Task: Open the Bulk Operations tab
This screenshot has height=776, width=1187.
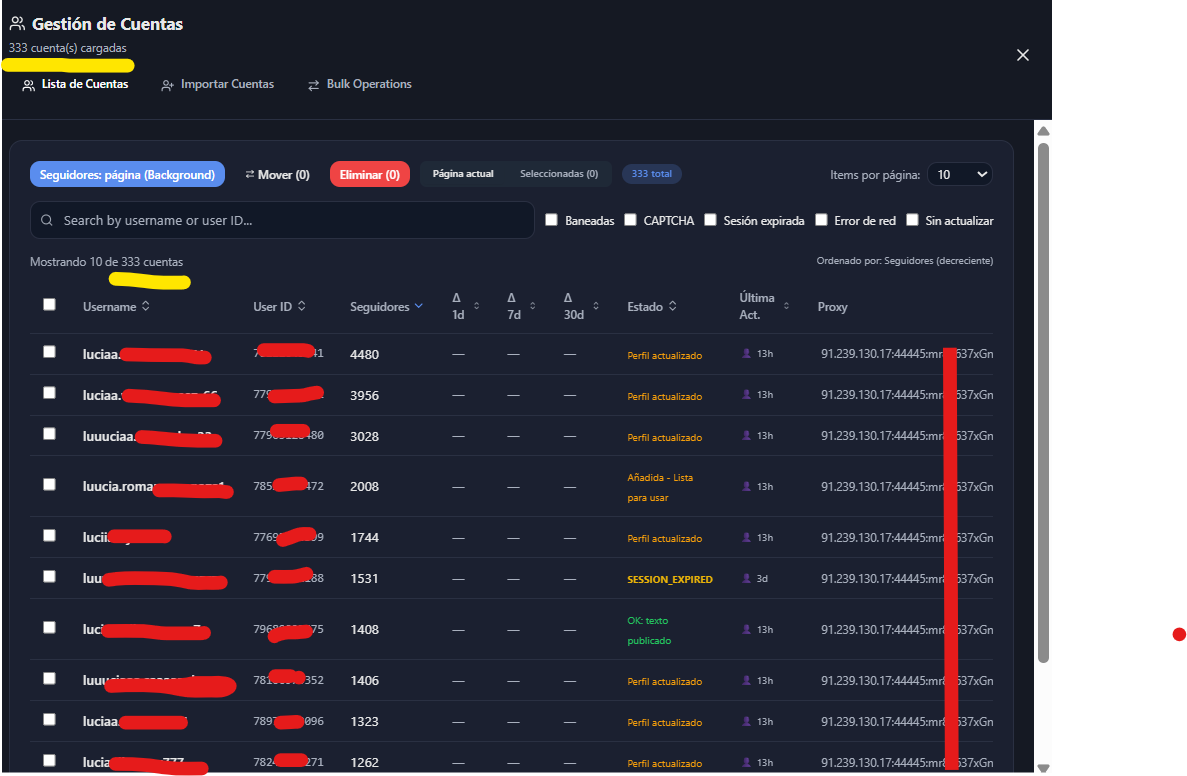Action: point(360,84)
